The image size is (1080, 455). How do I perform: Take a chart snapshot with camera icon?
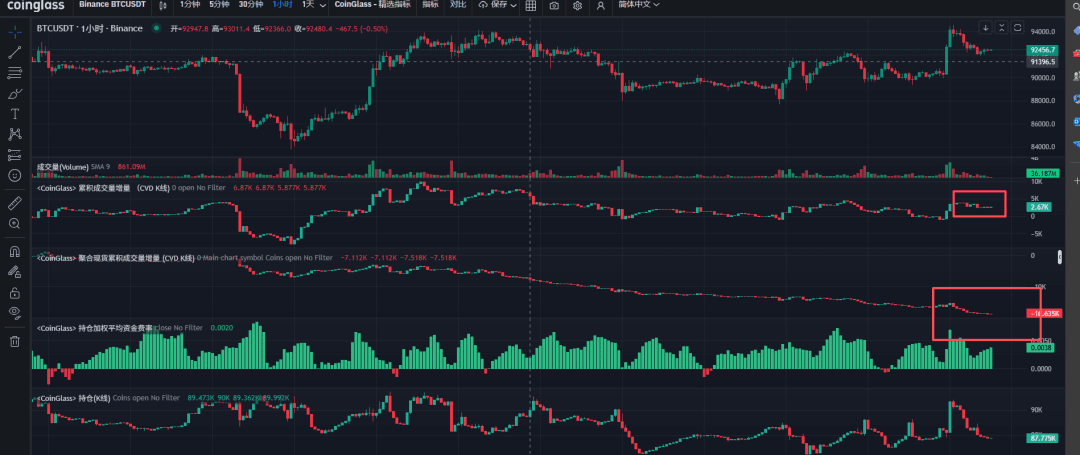554,6
